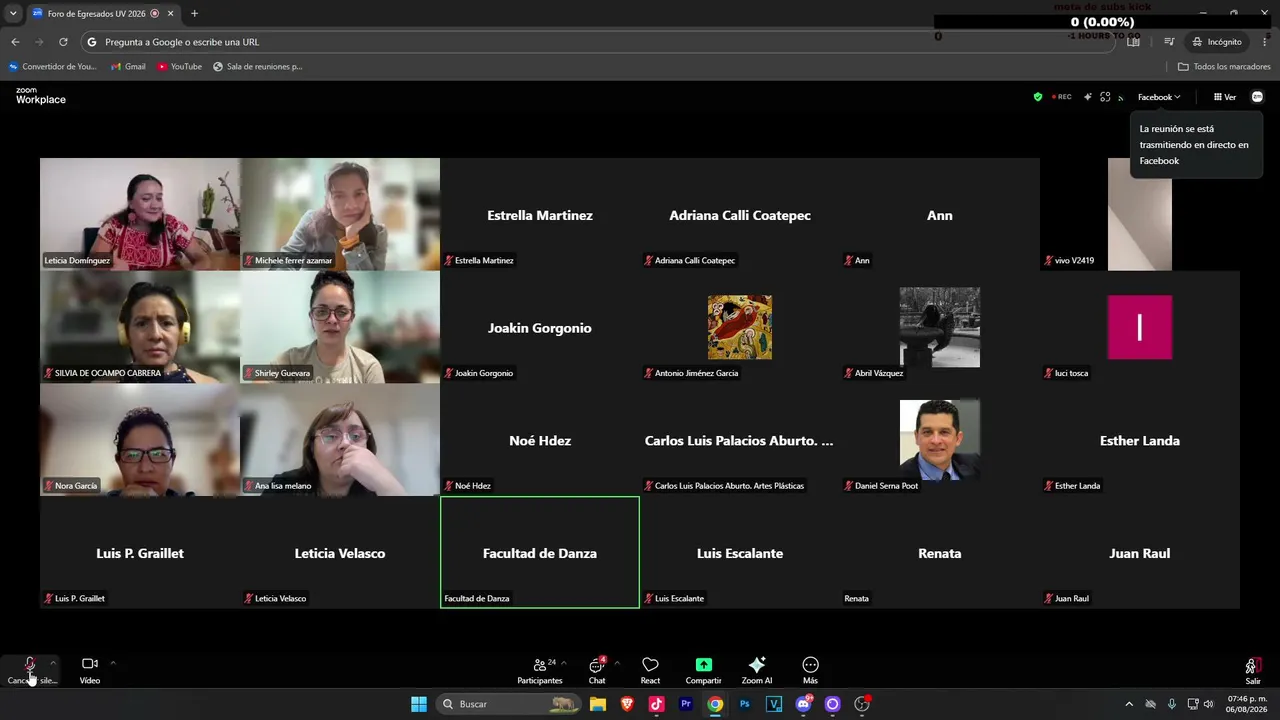Click the Incógnito button

[x=1217, y=42]
